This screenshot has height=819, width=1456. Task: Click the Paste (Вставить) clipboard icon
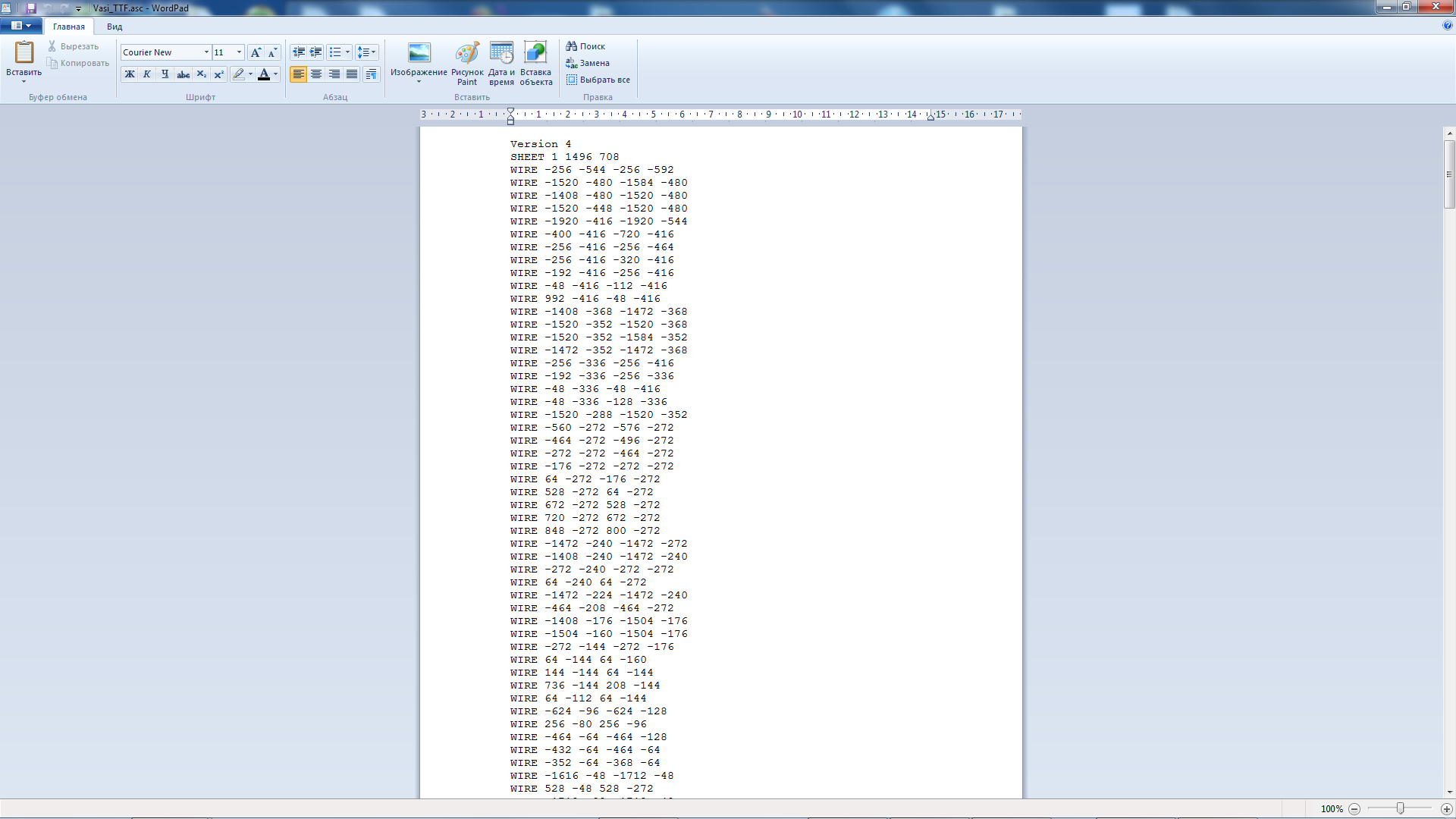click(x=24, y=53)
